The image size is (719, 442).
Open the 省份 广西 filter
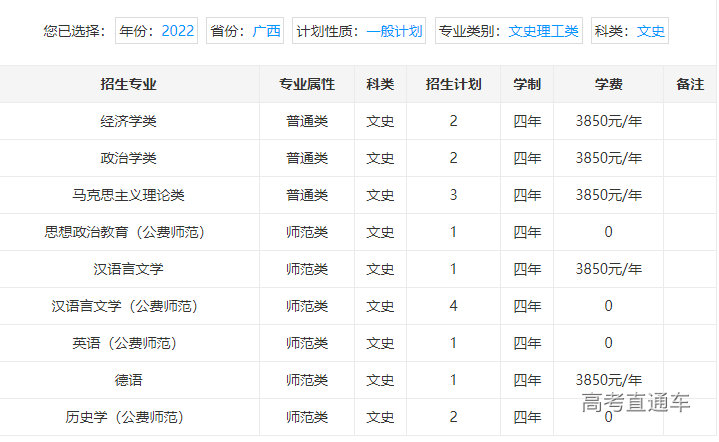coord(245,31)
